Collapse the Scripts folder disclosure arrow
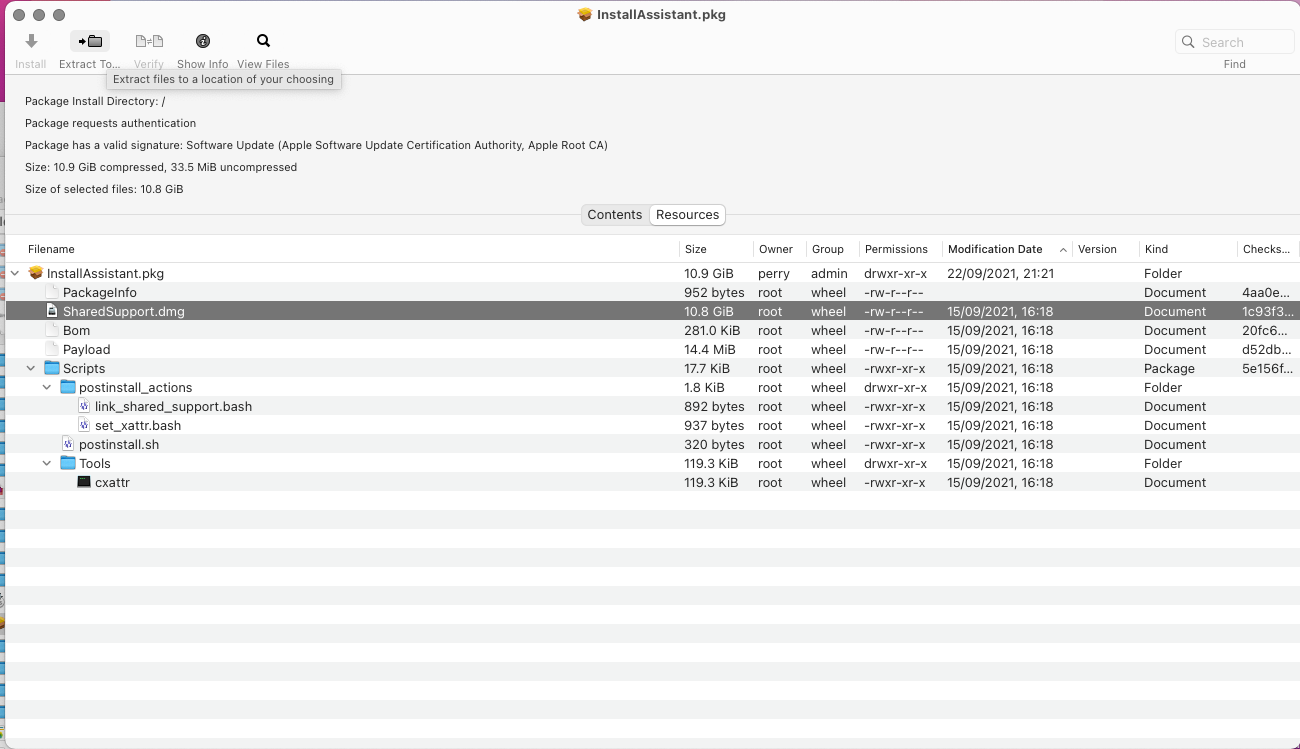This screenshot has height=749, width=1300. point(31,368)
